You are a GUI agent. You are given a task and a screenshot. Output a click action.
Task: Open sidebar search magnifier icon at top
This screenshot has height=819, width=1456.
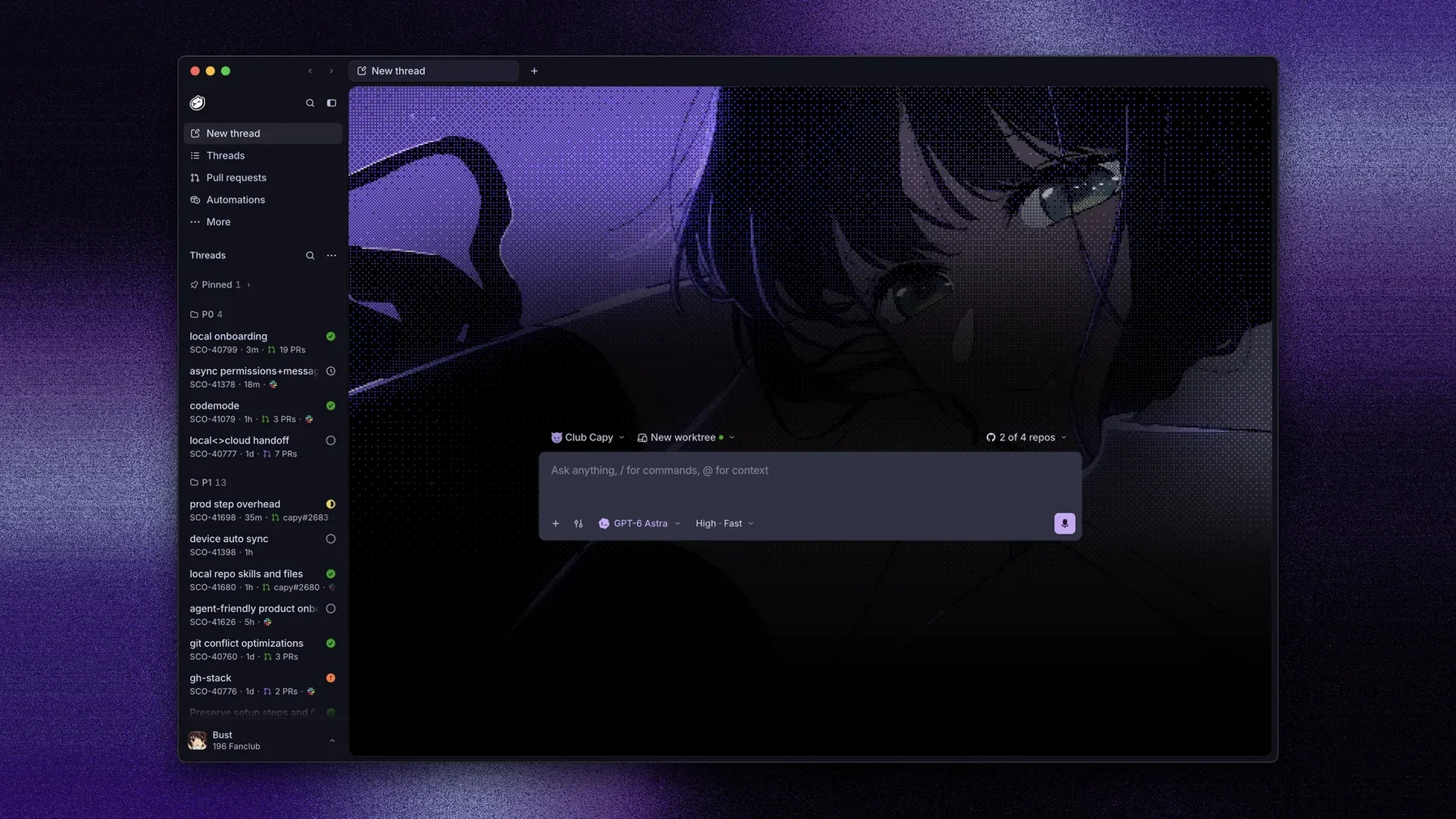pyautogui.click(x=310, y=103)
